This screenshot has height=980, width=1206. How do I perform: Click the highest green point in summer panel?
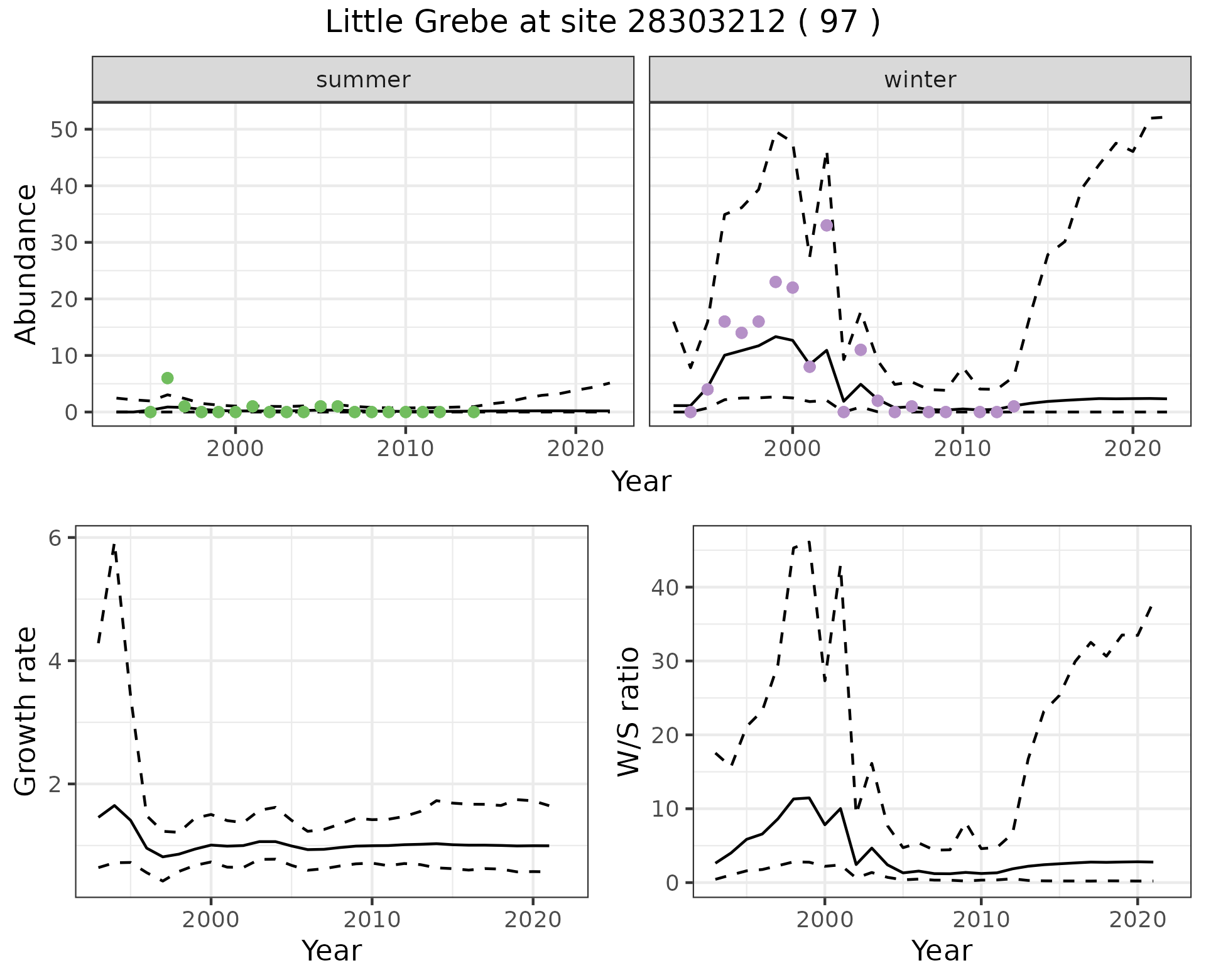(167, 378)
